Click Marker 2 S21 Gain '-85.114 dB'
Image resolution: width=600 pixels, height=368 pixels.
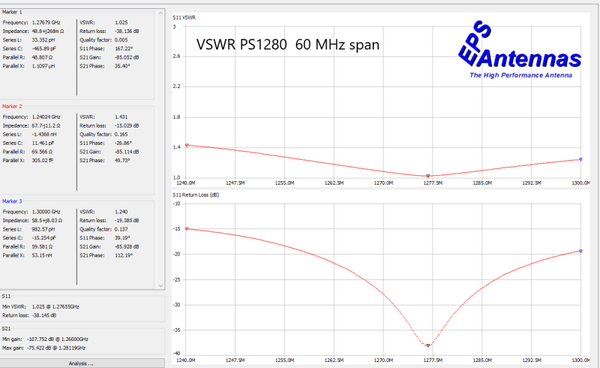pos(127,152)
